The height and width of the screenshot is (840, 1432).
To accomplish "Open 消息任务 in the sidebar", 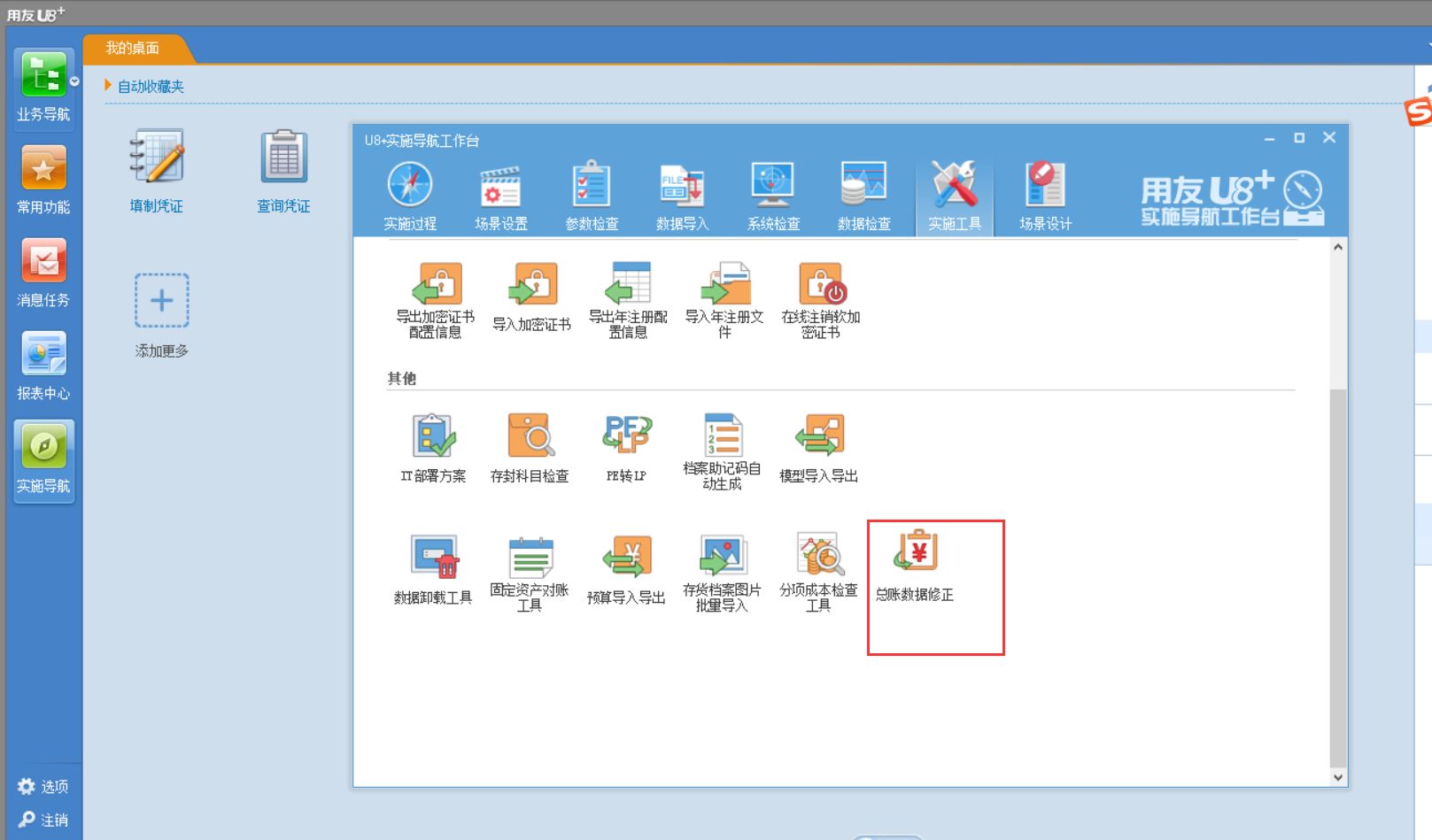I will click(43, 274).
